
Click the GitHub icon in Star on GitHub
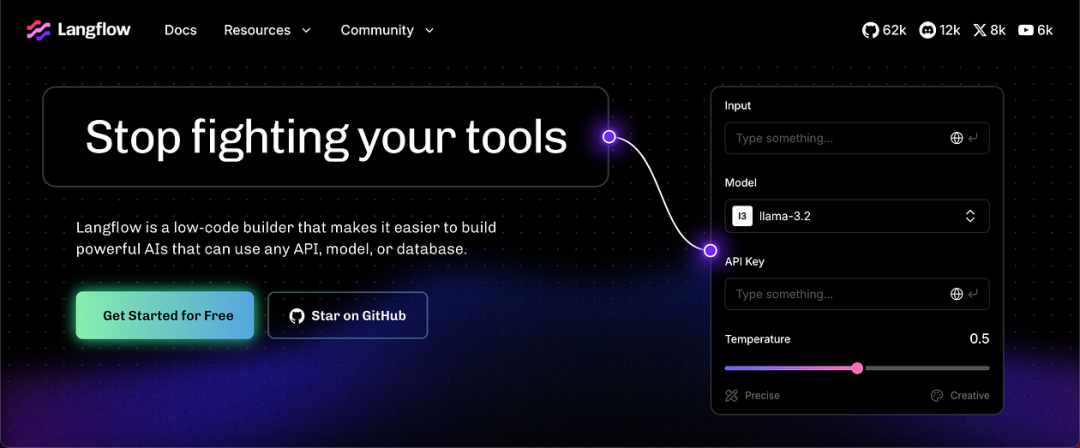(297, 316)
